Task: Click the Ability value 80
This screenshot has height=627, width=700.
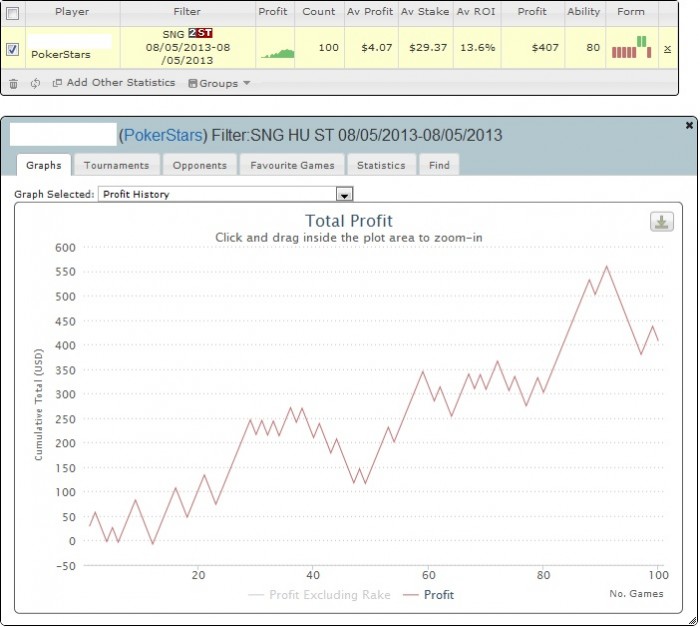Action: 593,47
